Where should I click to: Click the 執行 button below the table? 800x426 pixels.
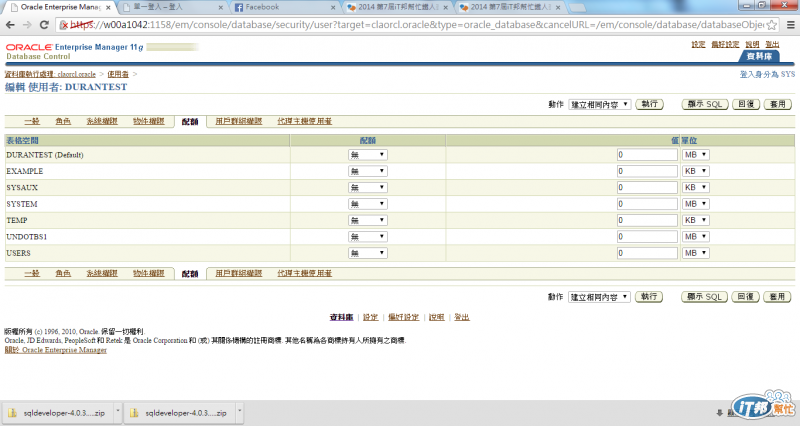(x=649, y=296)
